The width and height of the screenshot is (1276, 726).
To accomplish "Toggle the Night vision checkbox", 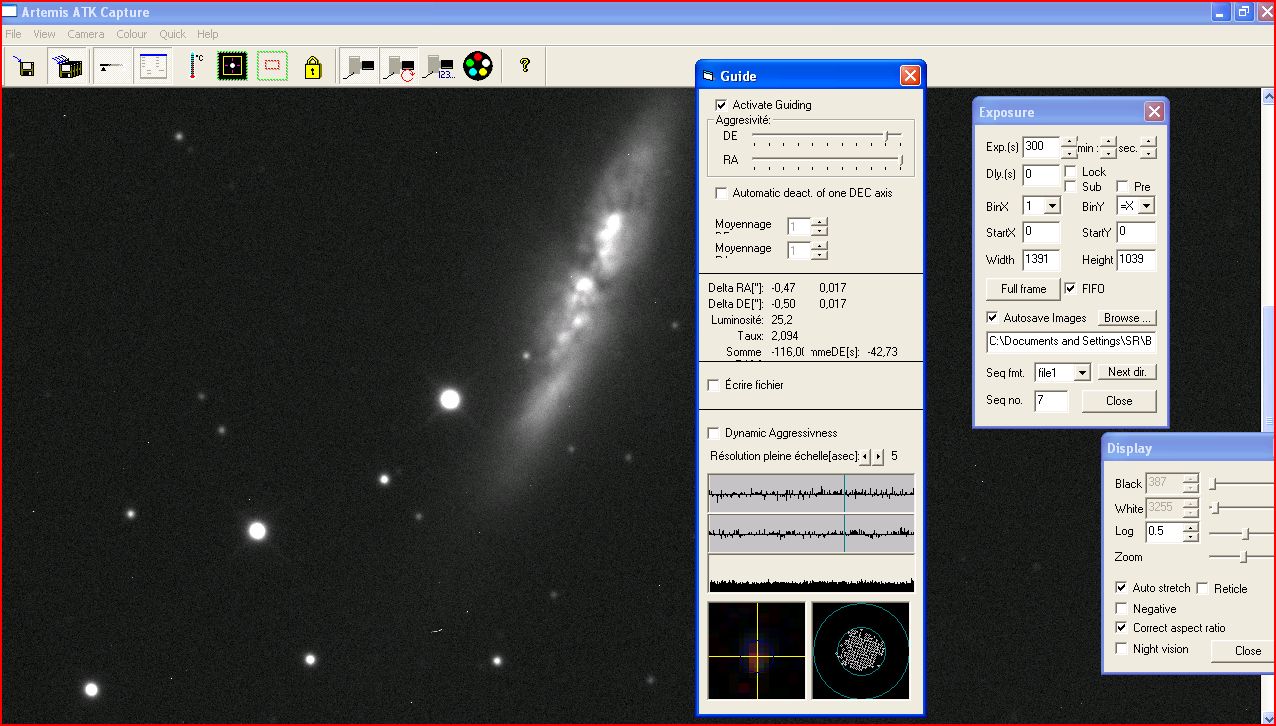I will (x=1121, y=649).
